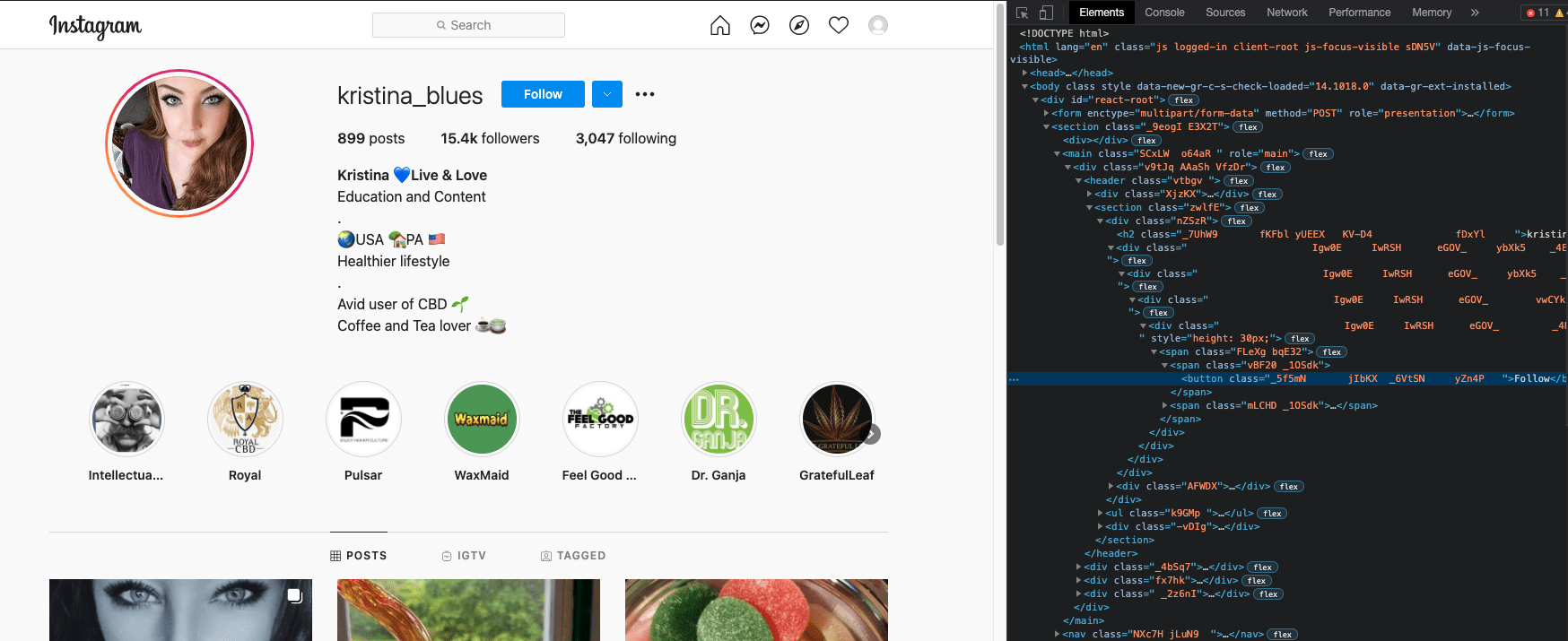Go to Instagram home icon
Viewport: 1568px width, 641px height.
tap(720, 25)
